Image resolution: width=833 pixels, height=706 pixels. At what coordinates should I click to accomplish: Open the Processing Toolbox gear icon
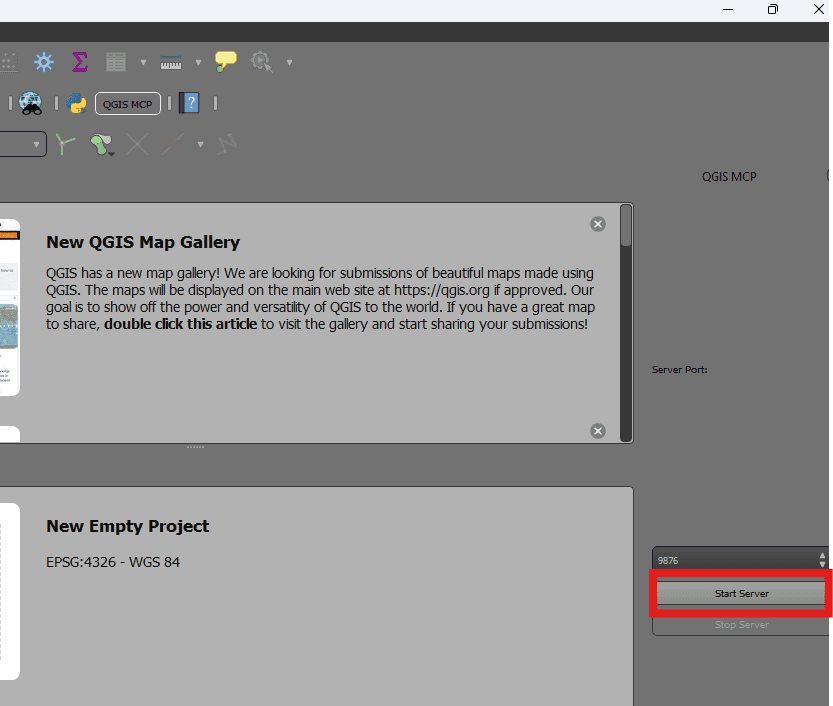(44, 62)
